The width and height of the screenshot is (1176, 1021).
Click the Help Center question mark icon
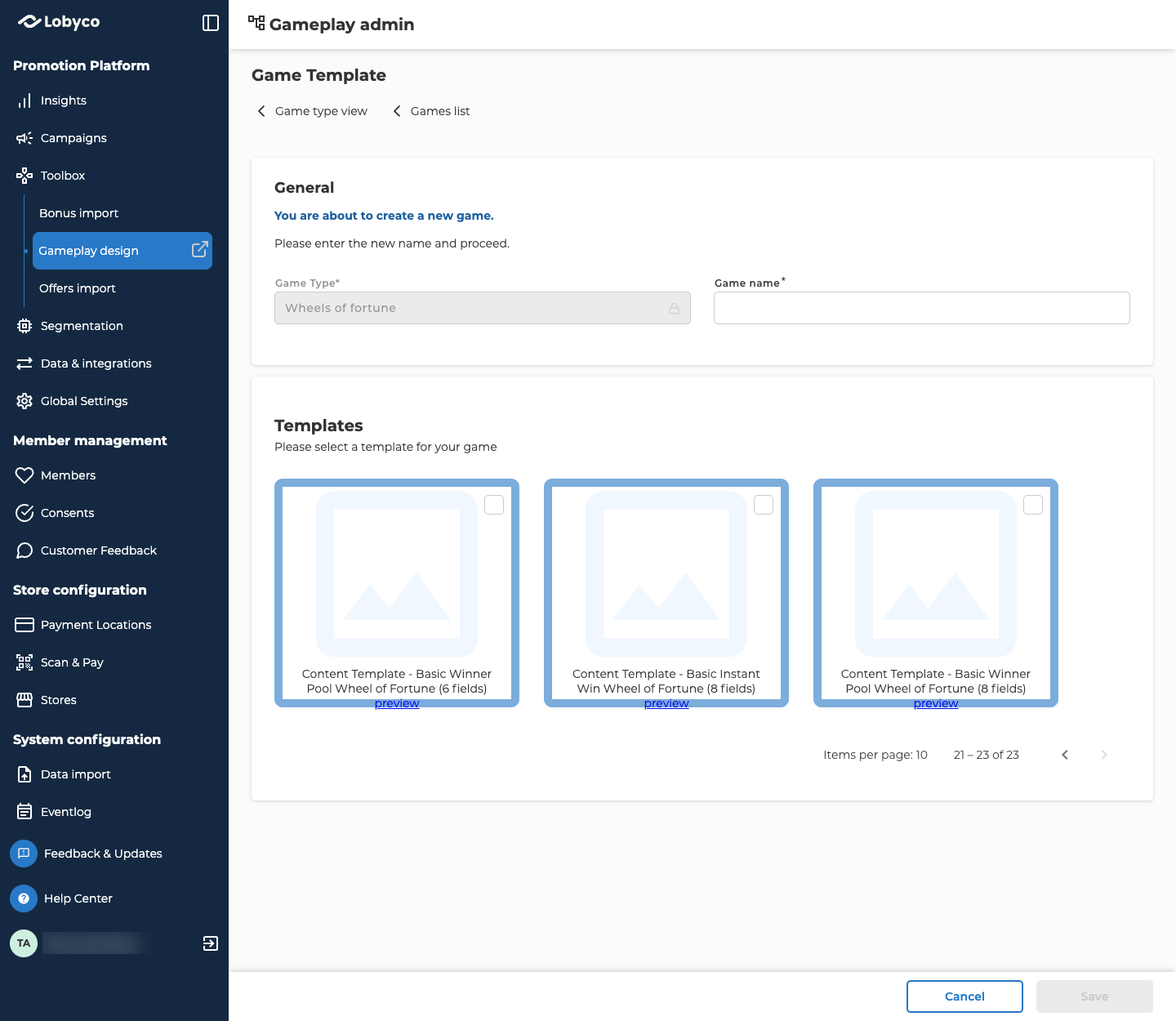24,898
